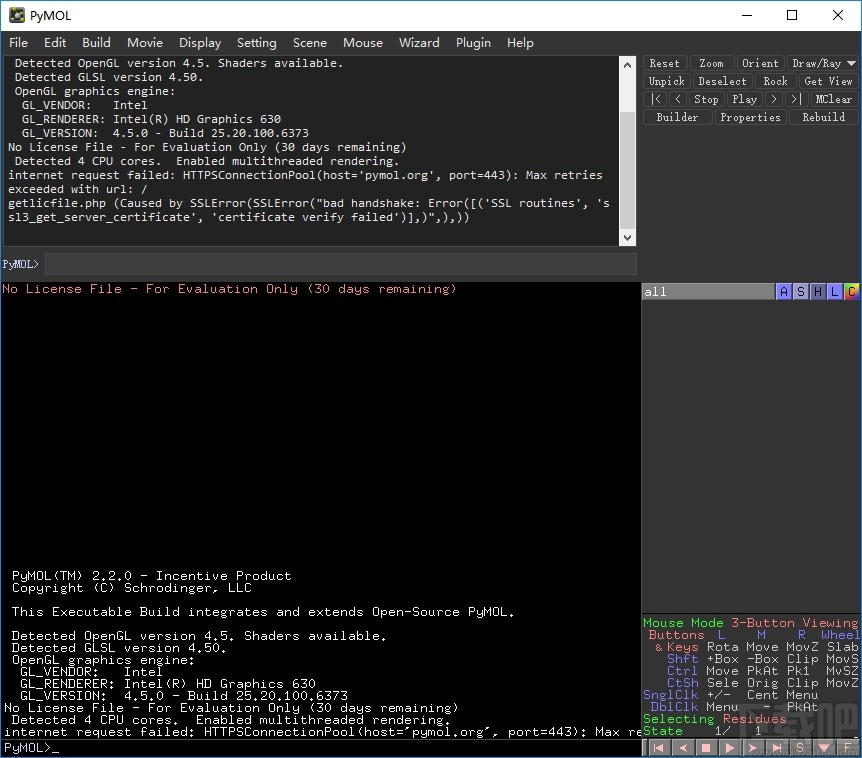Open the Wizard menu

click(419, 42)
